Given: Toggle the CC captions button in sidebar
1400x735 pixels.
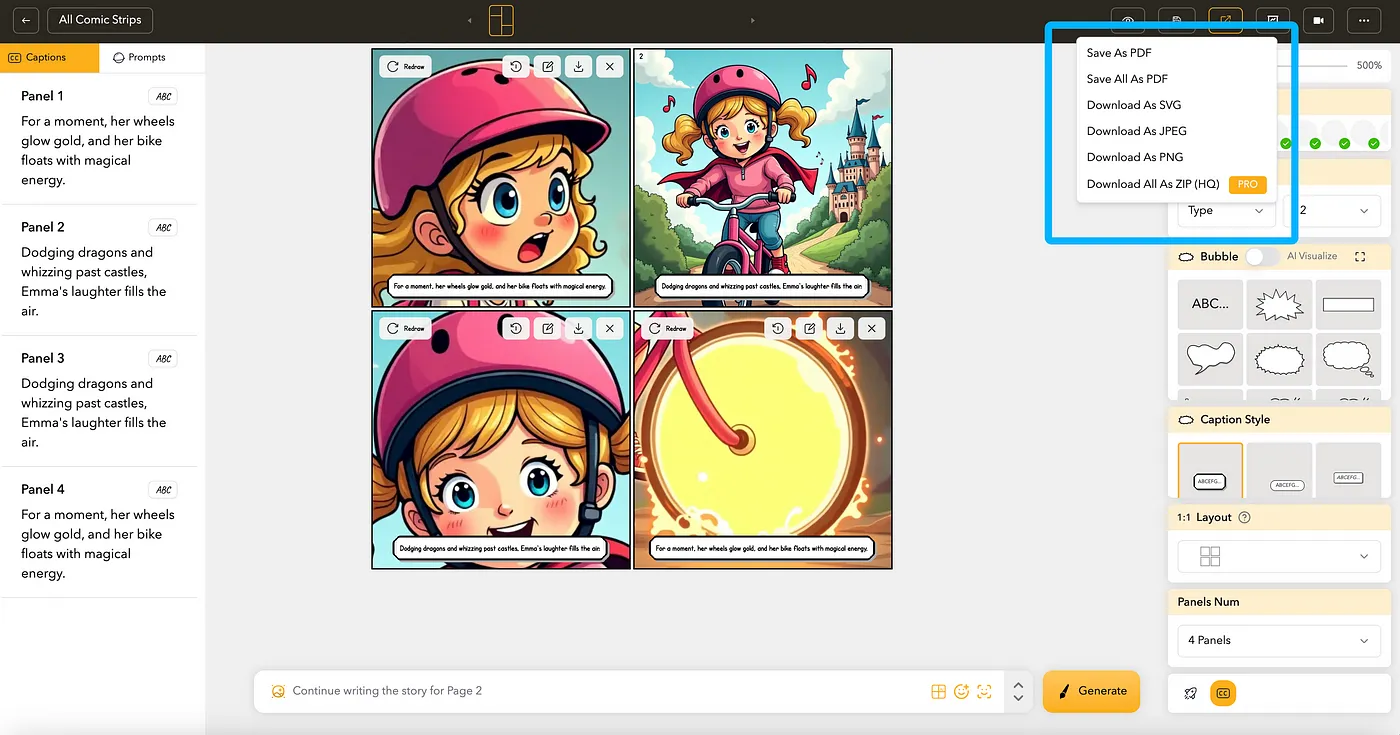Looking at the screenshot, I should point(1222,692).
